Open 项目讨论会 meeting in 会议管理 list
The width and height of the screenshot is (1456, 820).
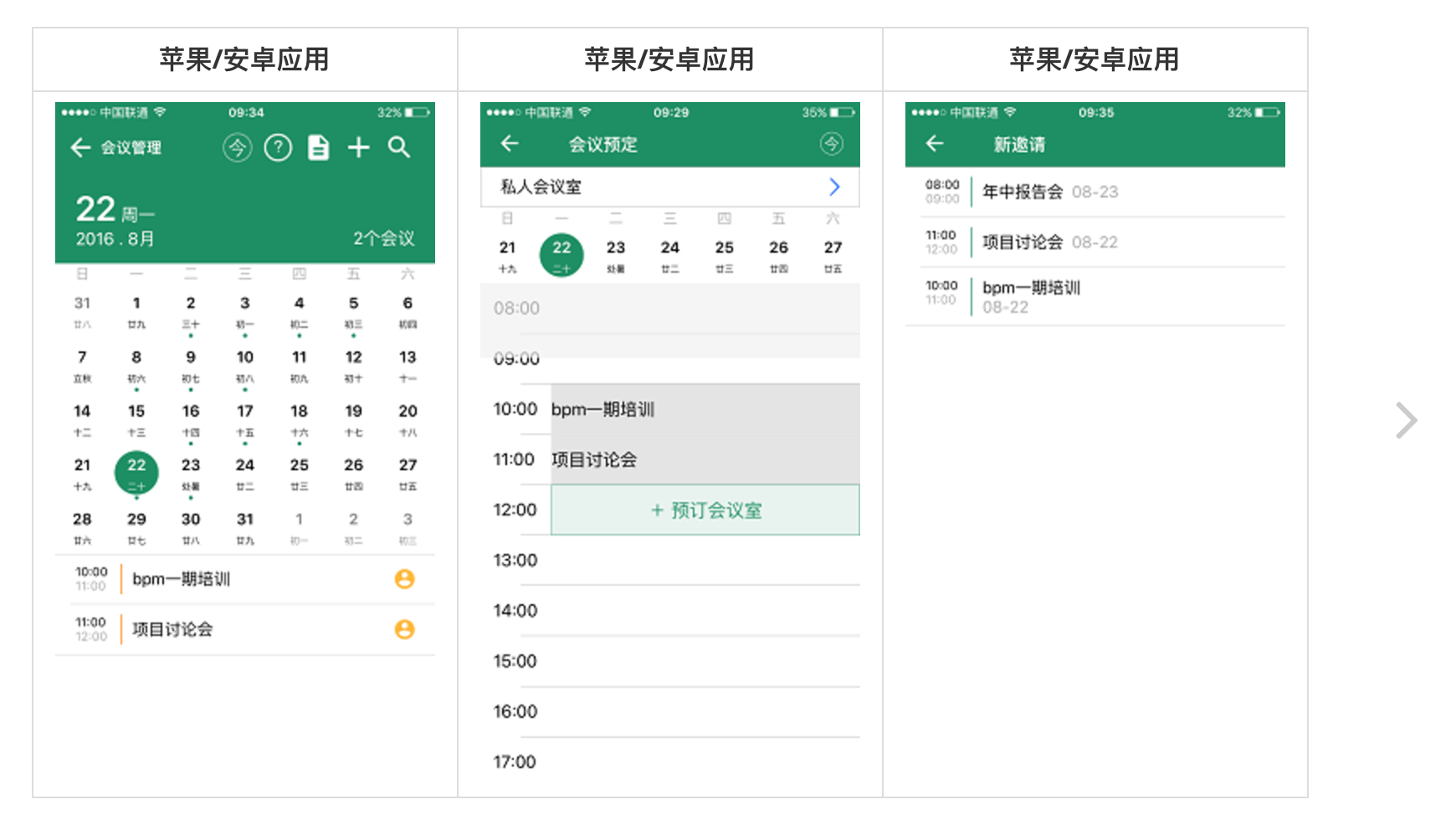point(245,629)
